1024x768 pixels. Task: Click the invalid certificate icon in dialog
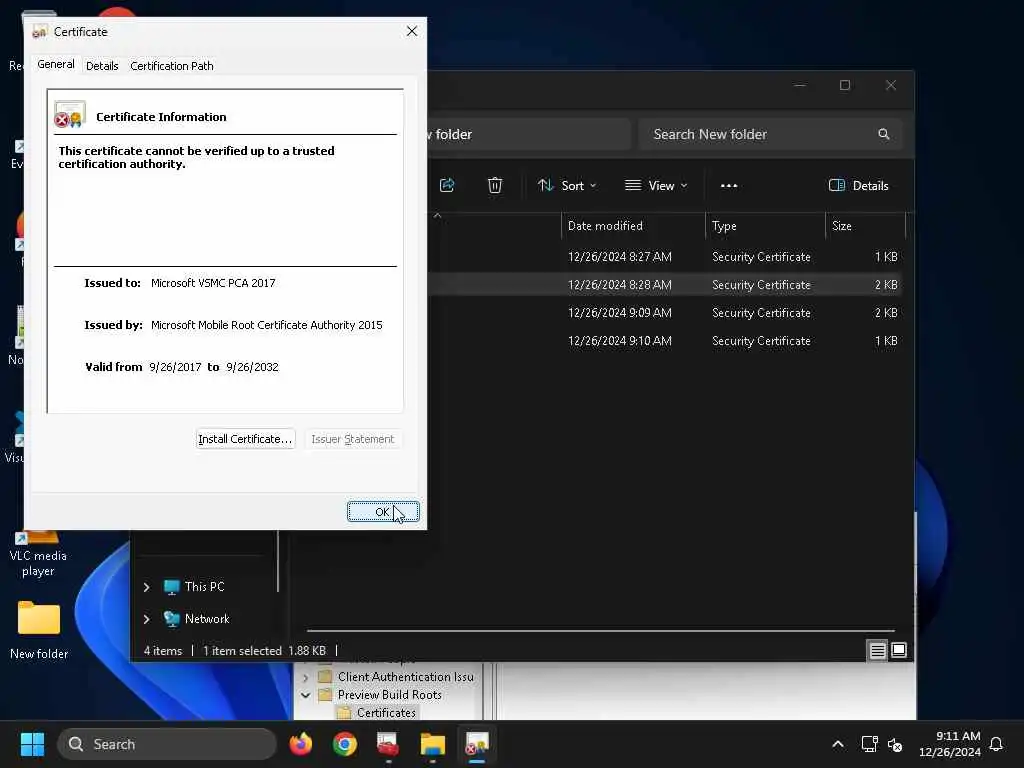point(70,114)
